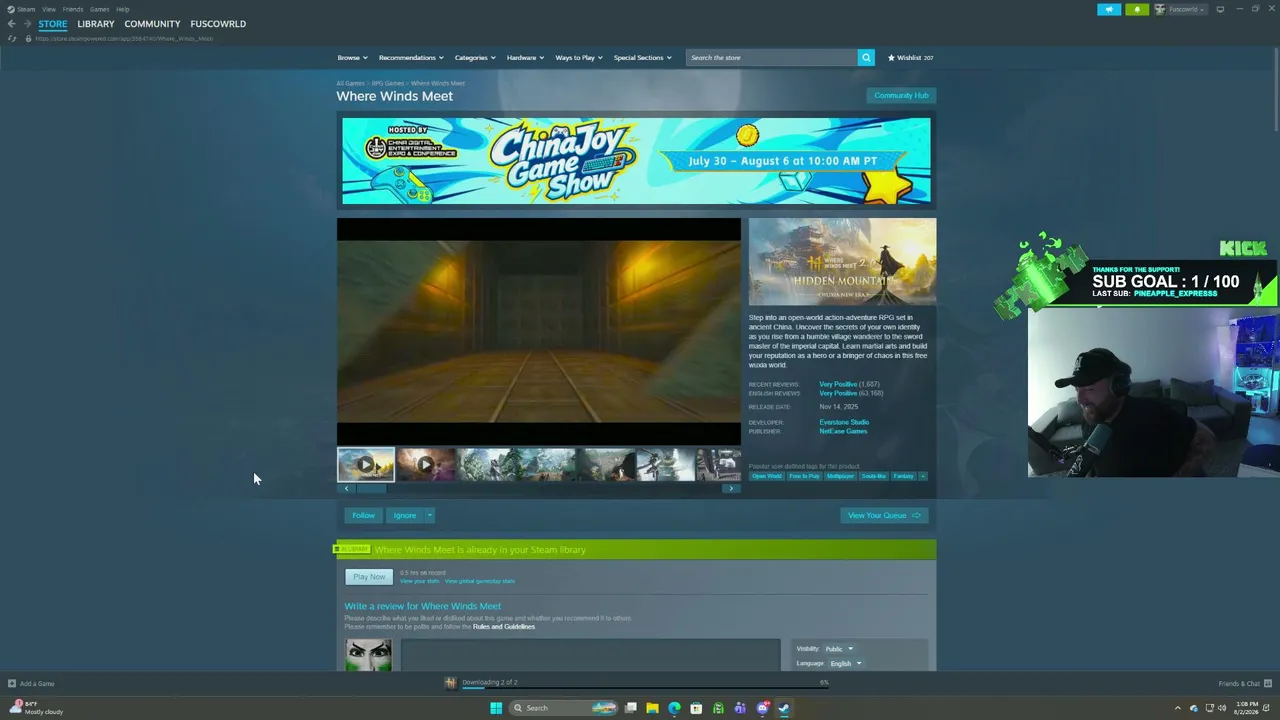The height and width of the screenshot is (720, 1280).
Task: Go back using the Steam back arrow
Action: (11, 24)
